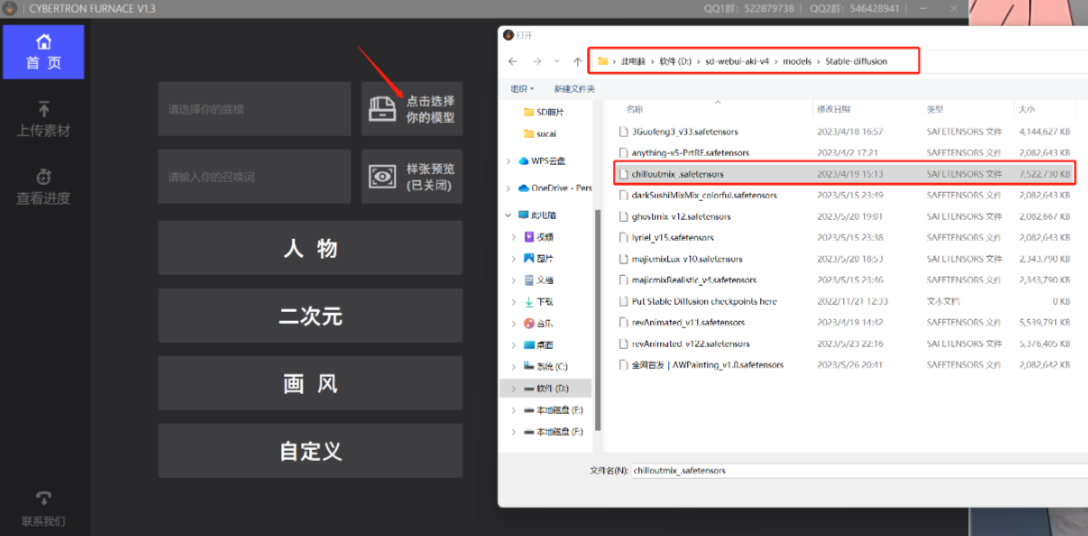
Task: Sort by 类型 column header
Action: [935, 110]
